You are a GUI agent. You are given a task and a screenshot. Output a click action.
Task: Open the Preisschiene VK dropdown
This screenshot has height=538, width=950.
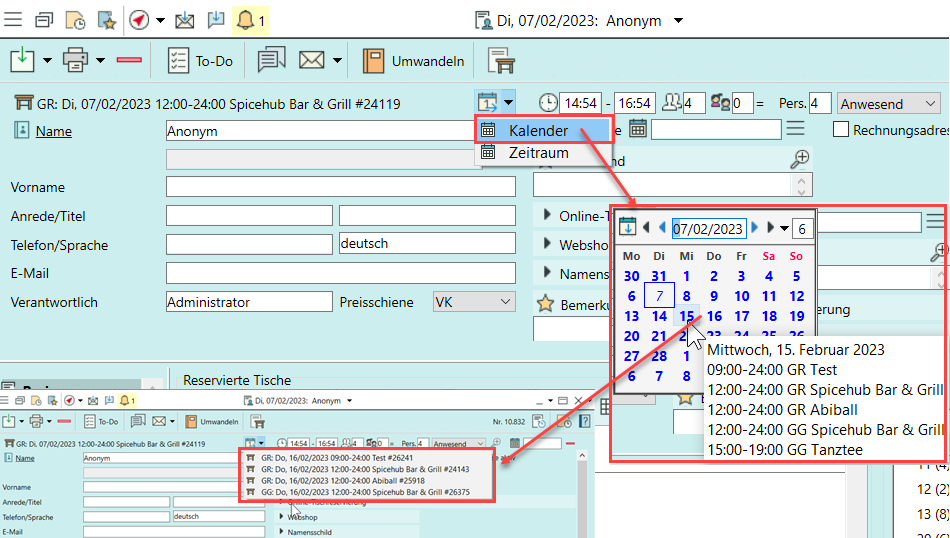pos(474,302)
